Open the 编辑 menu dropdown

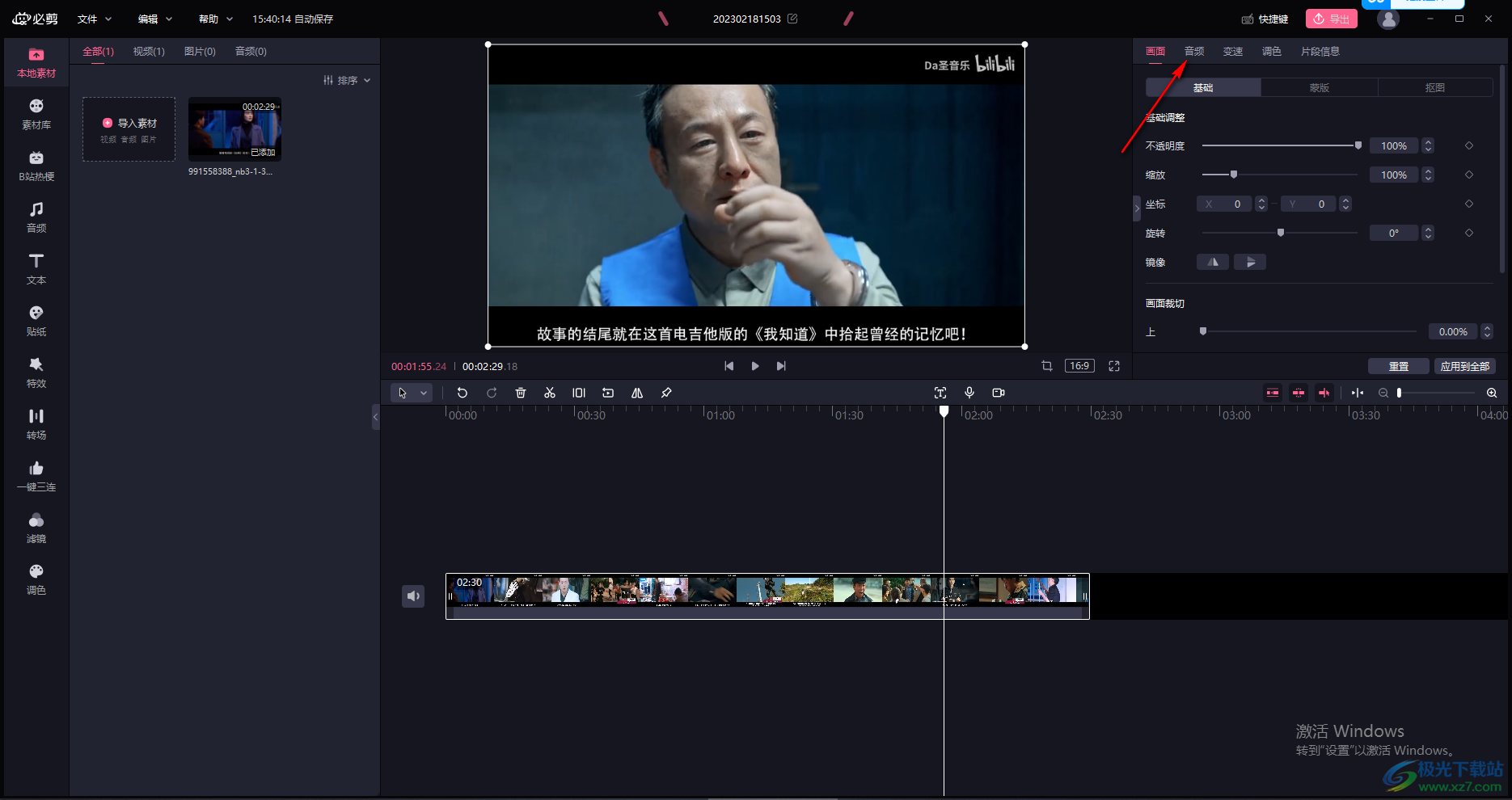click(155, 19)
